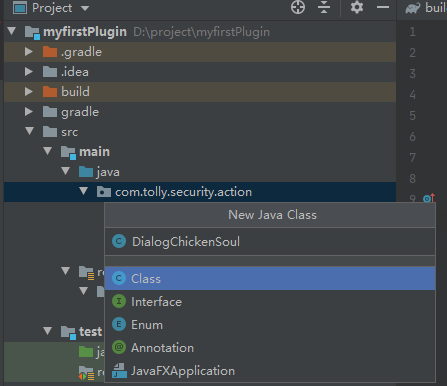Choose Annotation from the type list
This screenshot has height=386, width=447.
(x=270, y=348)
